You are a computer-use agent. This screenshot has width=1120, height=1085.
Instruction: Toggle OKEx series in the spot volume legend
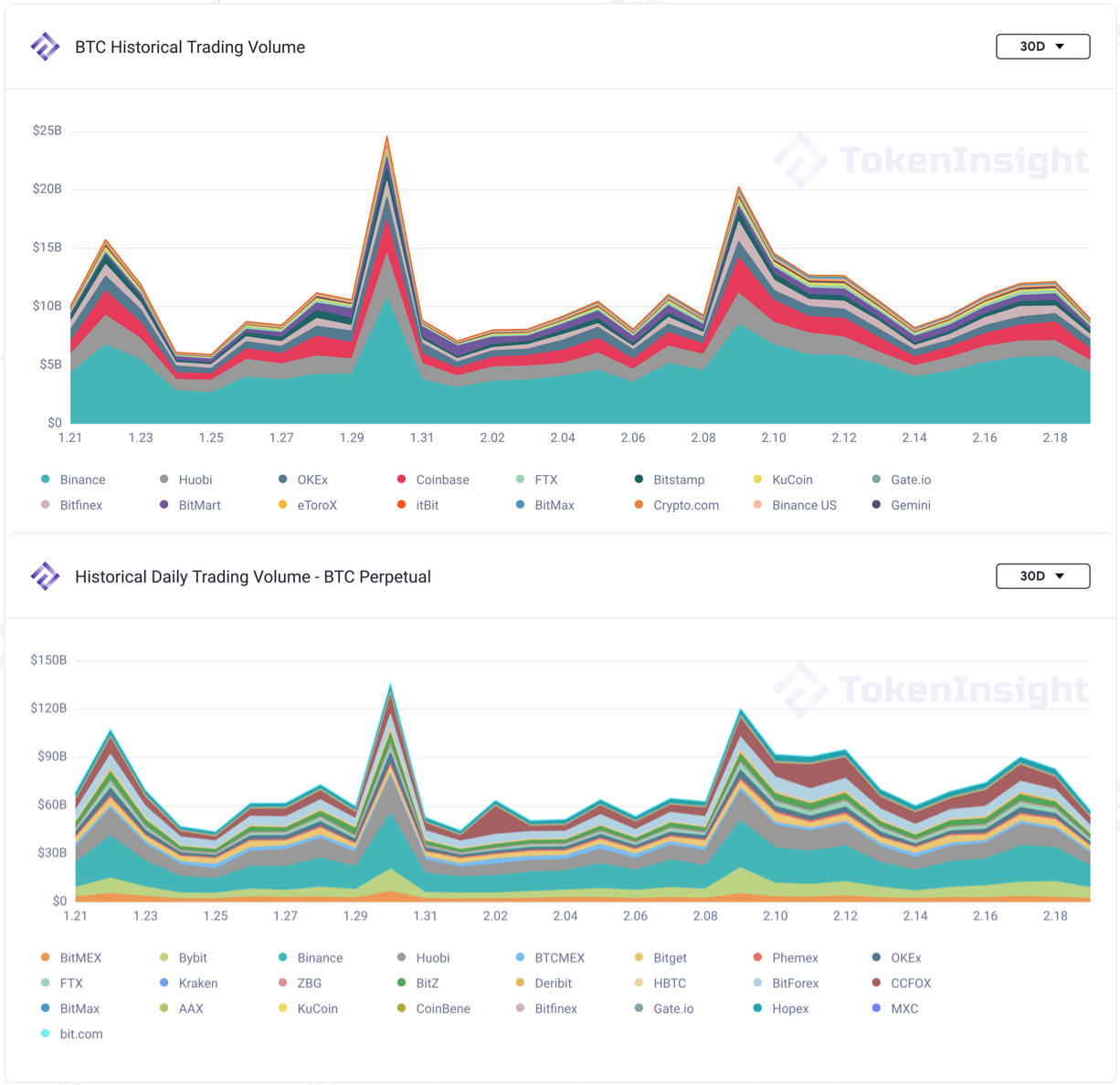pyautogui.click(x=302, y=479)
